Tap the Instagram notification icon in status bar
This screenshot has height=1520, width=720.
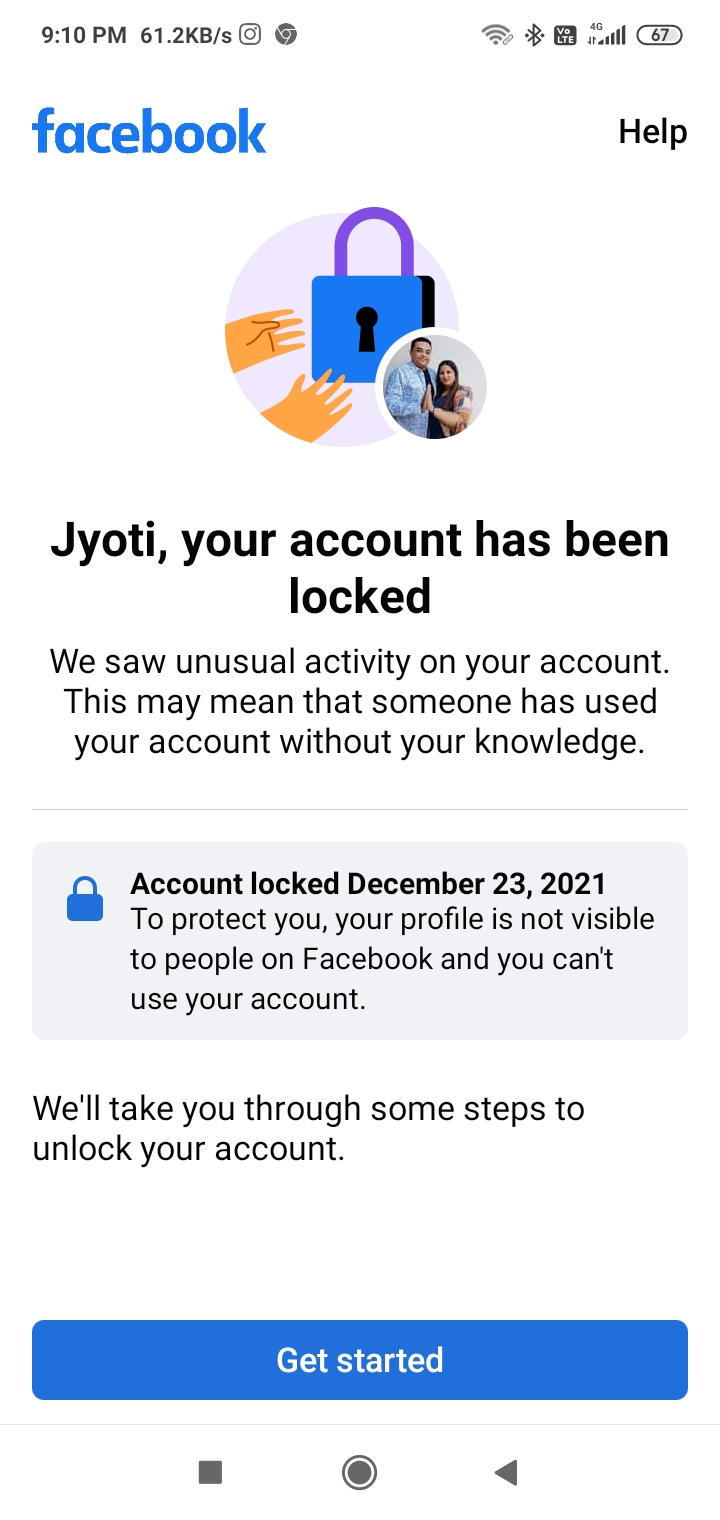coord(251,35)
